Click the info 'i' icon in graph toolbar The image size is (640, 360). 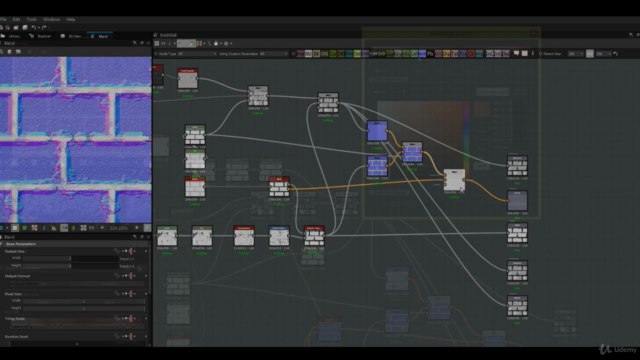[169, 43]
